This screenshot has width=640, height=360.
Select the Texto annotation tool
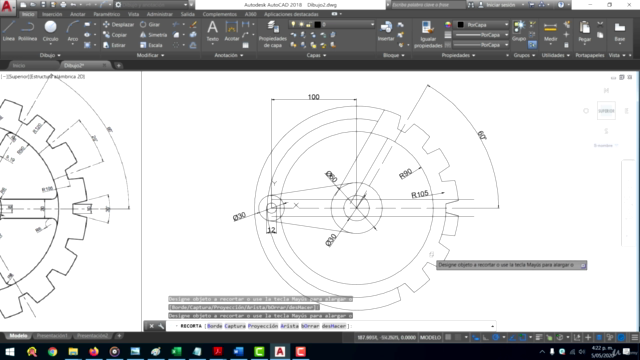click(212, 31)
